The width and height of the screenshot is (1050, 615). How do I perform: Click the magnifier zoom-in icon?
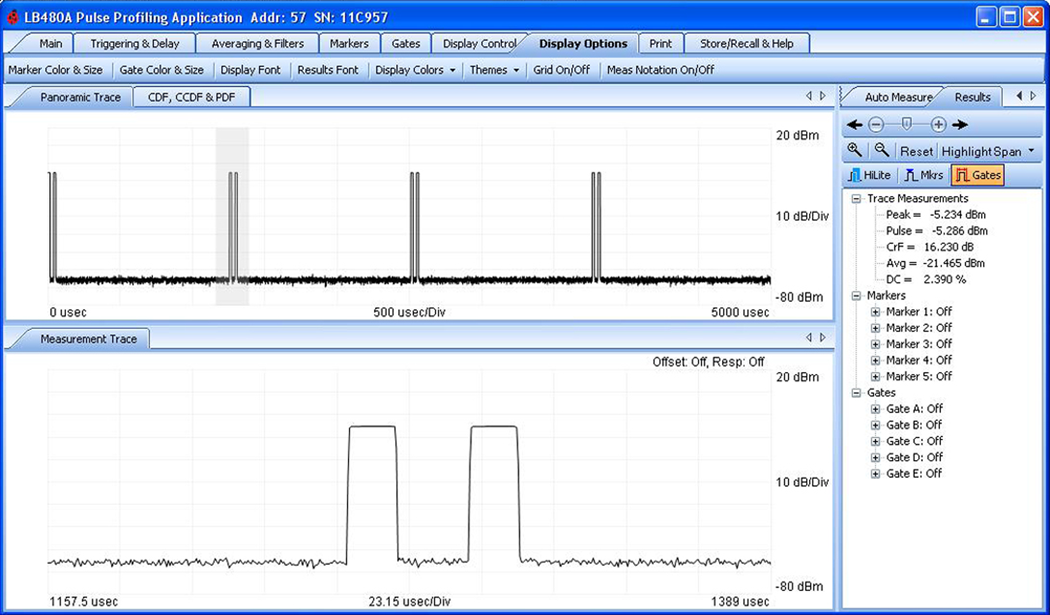pyautogui.click(x=854, y=150)
